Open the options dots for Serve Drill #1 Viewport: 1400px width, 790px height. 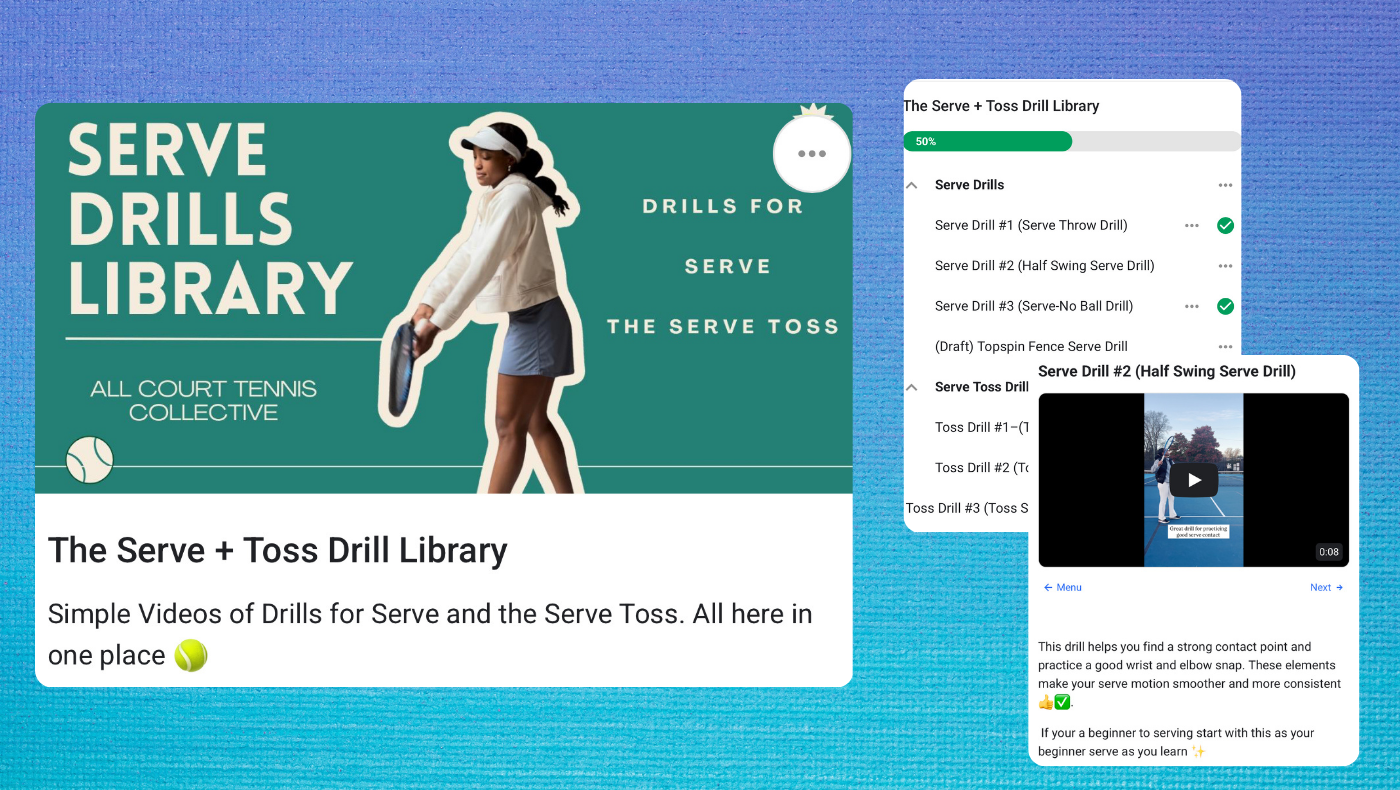point(1191,226)
